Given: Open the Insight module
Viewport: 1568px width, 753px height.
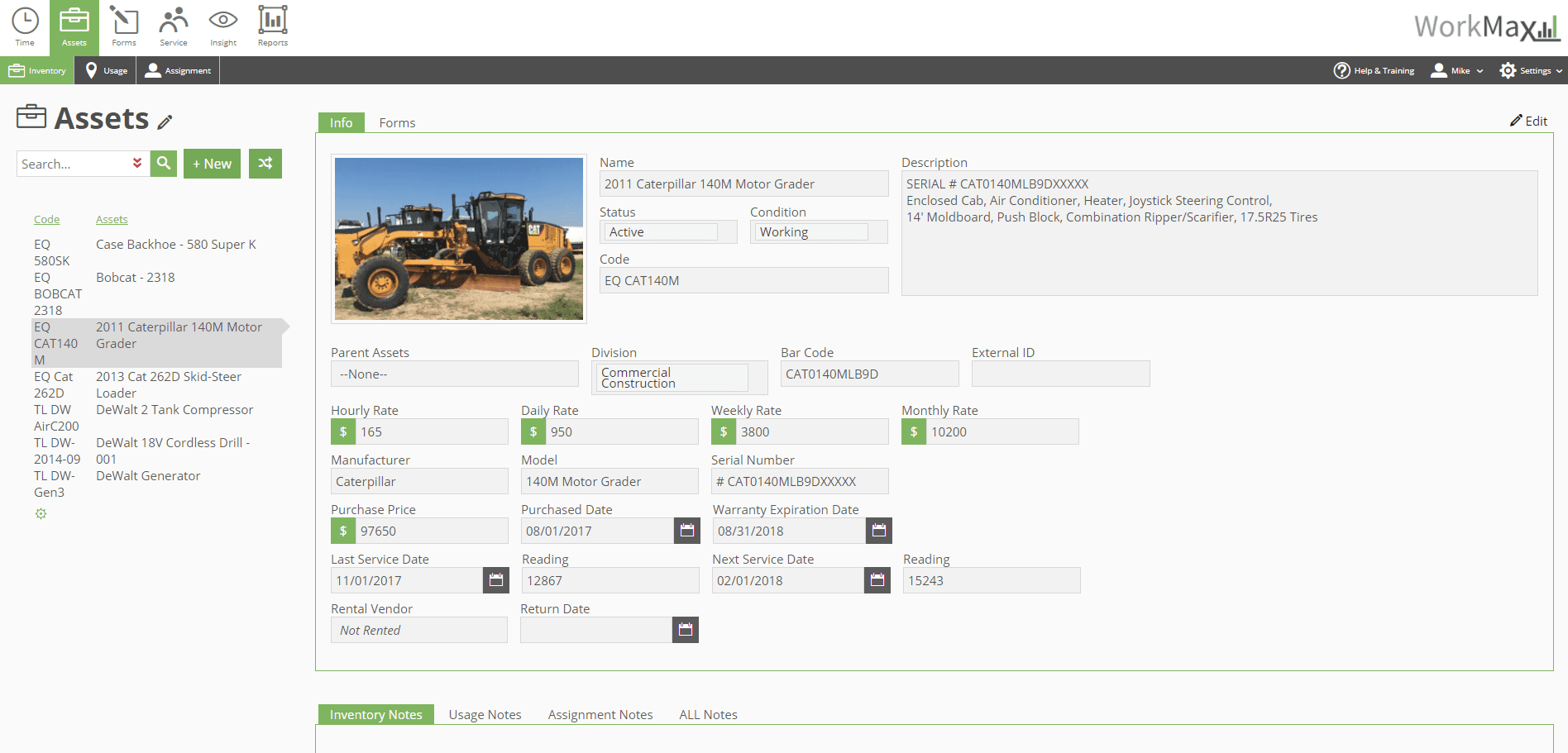Looking at the screenshot, I should [x=222, y=25].
